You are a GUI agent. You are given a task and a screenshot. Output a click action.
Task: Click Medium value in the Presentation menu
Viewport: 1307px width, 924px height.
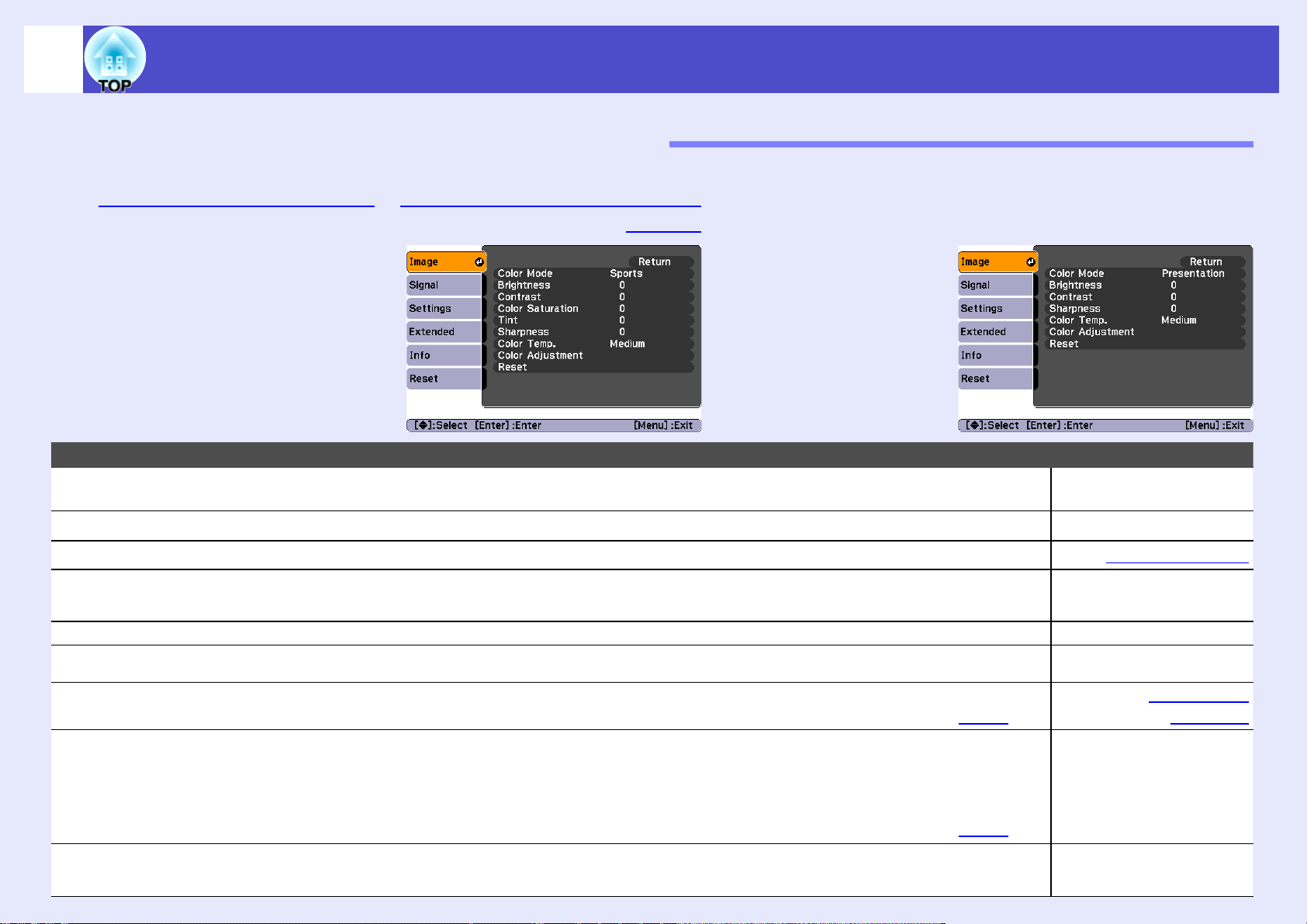point(1178,320)
